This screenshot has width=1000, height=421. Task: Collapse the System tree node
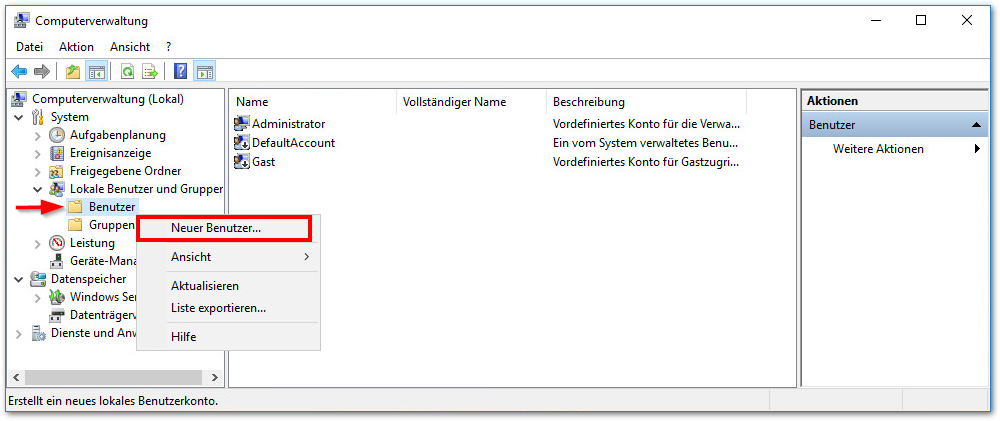19,117
